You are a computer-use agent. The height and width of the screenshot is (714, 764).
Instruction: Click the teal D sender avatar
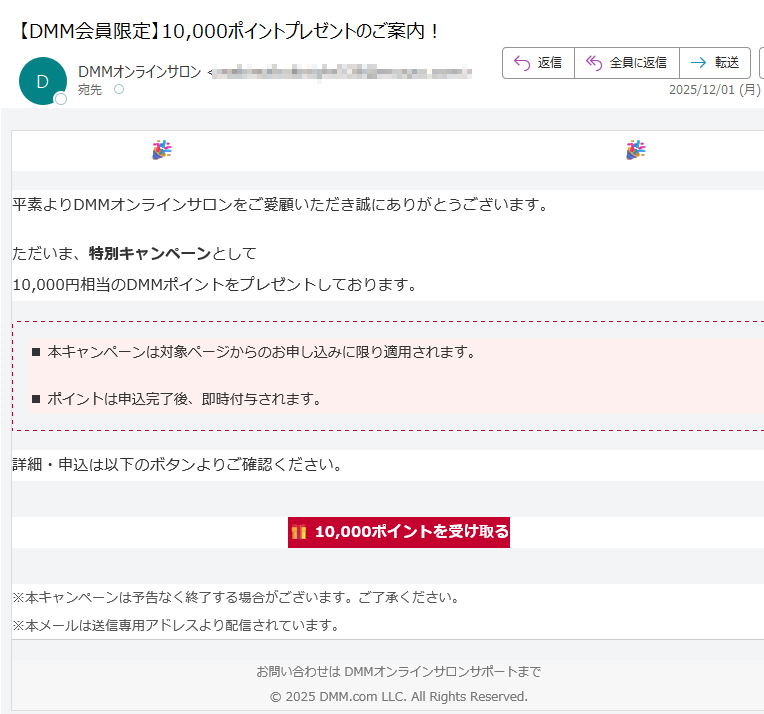click(x=43, y=81)
